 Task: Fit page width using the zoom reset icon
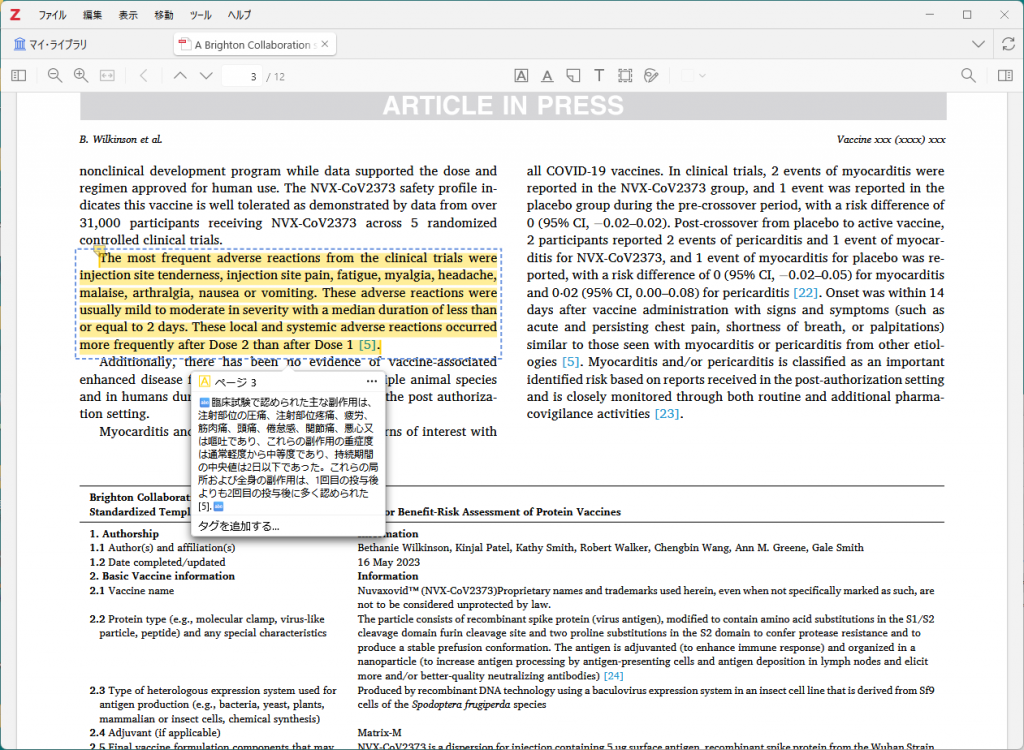[107, 76]
